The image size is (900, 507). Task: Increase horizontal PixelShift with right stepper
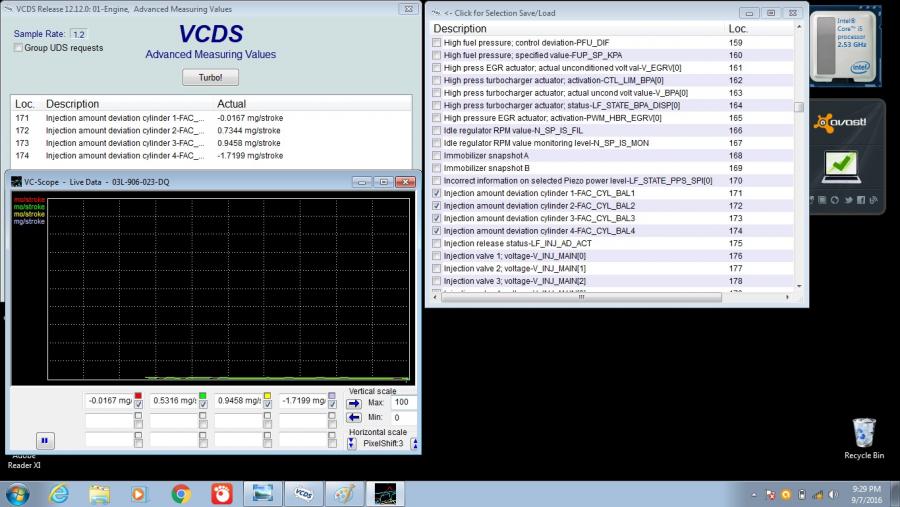pyautogui.click(x=415, y=443)
